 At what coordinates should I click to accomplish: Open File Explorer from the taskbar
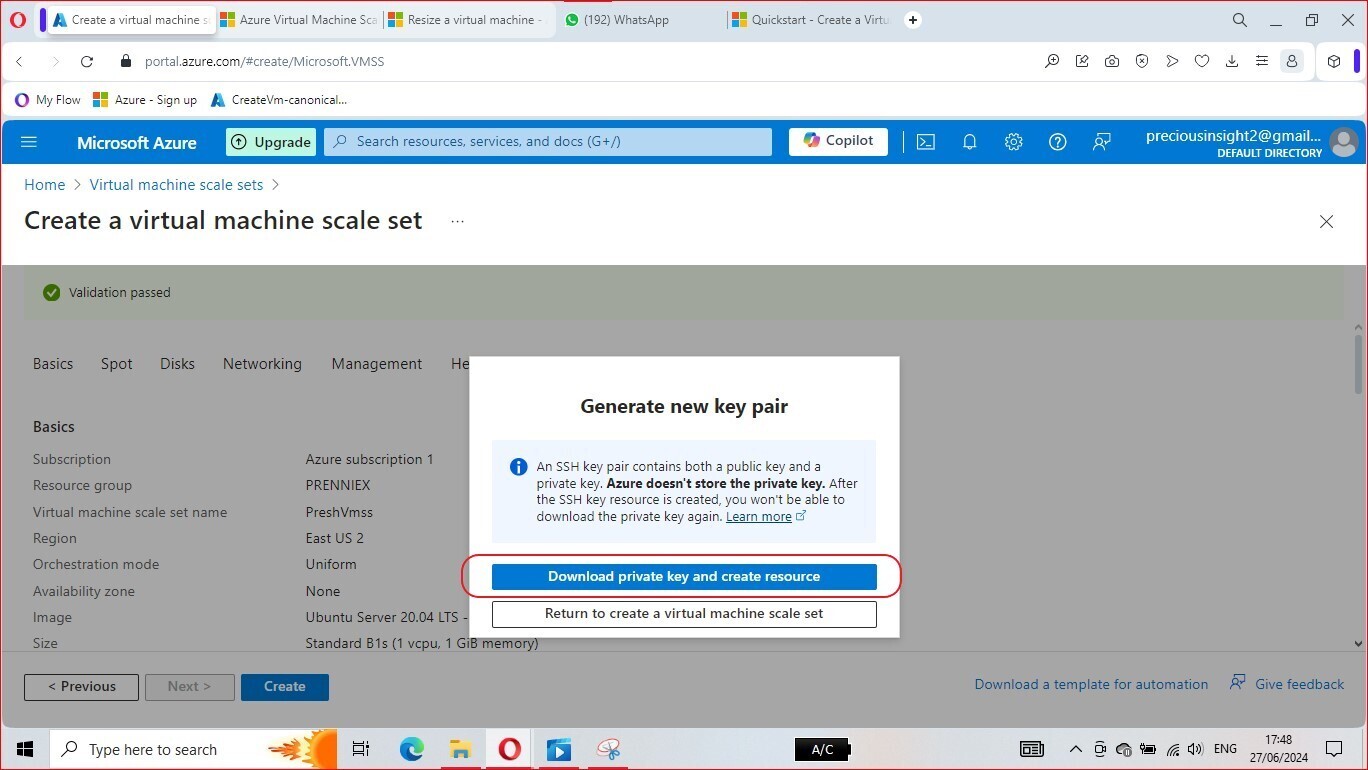click(460, 749)
